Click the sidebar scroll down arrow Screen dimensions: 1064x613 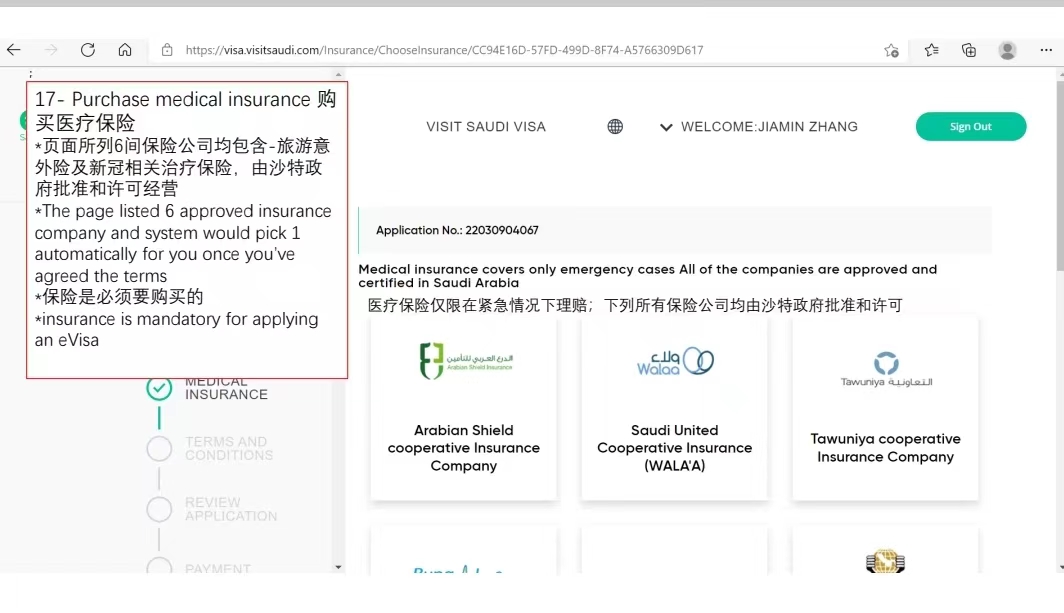click(x=338, y=567)
